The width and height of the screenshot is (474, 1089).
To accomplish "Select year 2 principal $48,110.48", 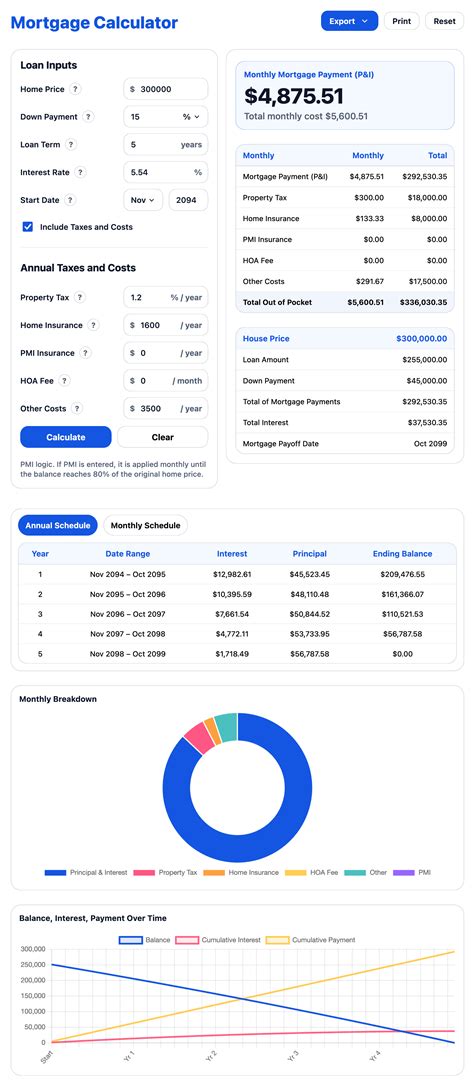I will tap(309, 595).
